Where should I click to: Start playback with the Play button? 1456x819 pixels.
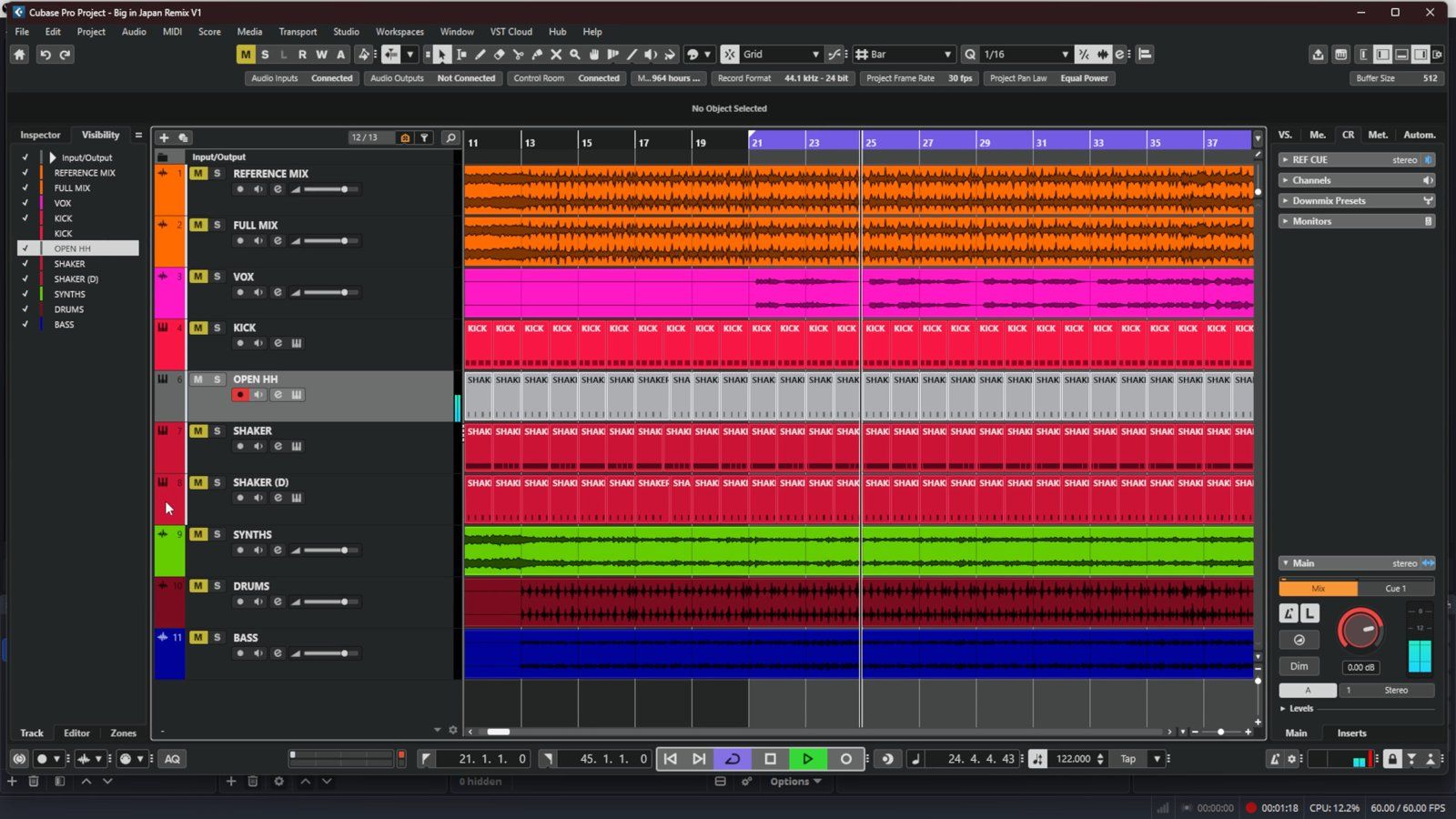click(x=807, y=759)
